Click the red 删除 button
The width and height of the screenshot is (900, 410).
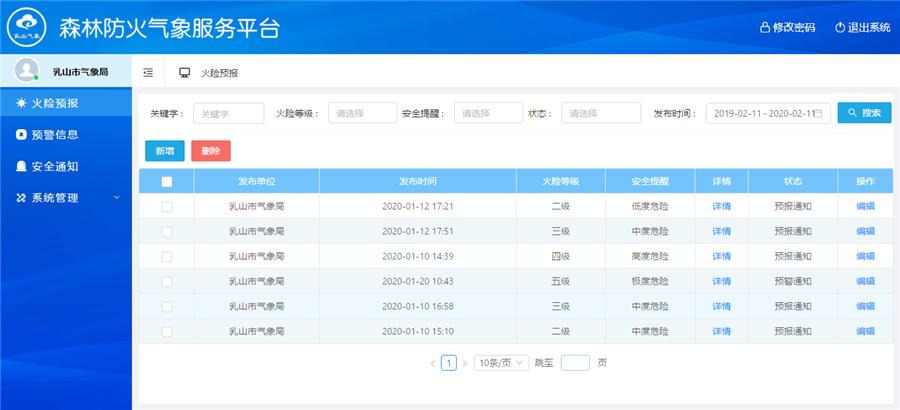point(210,151)
